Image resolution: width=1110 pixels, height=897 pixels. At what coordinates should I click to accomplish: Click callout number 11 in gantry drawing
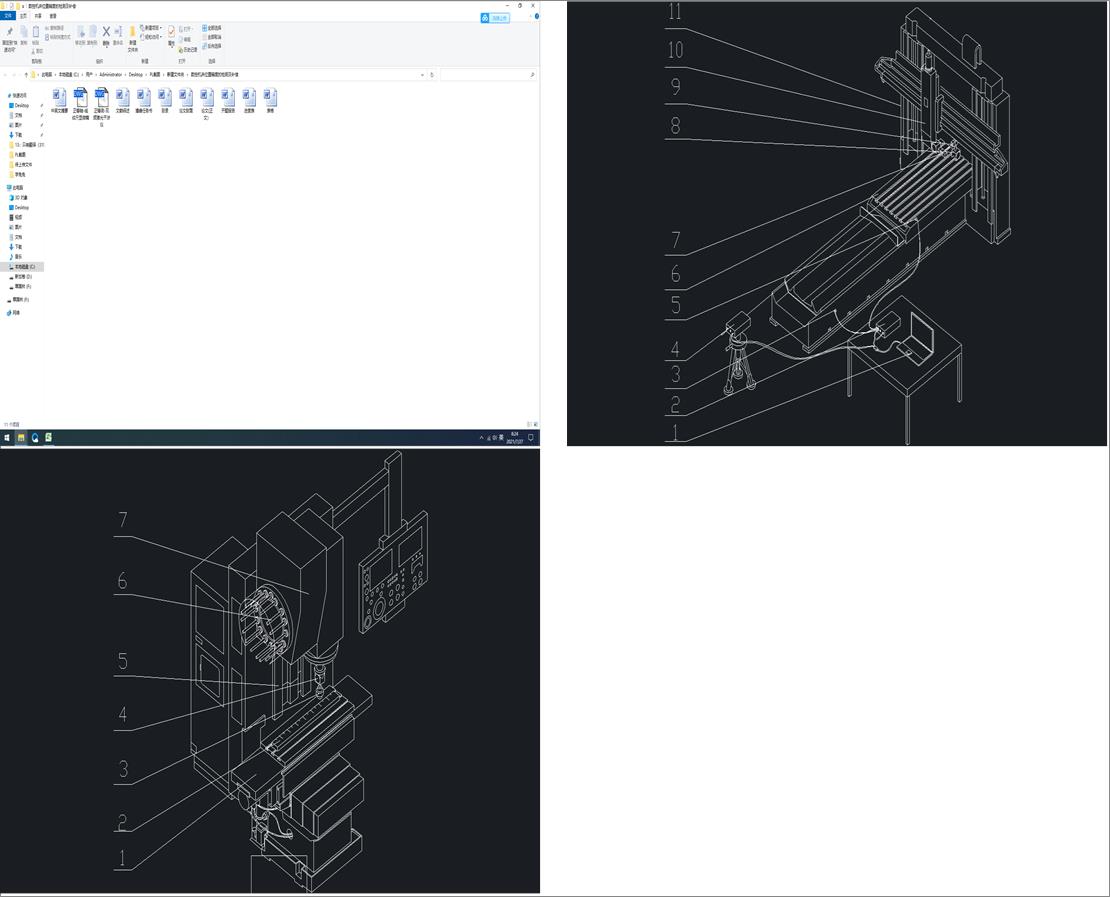click(x=675, y=11)
